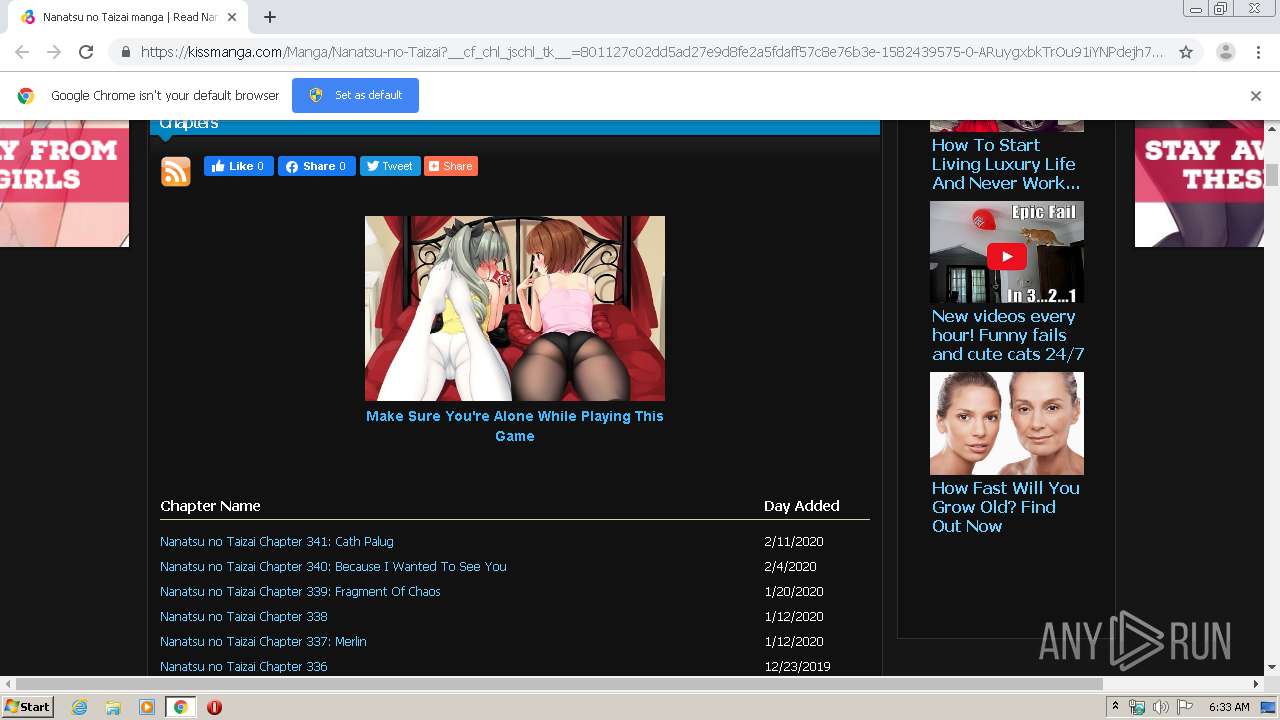Close the Nanatsu no Taizai tab
This screenshot has height=720, width=1280.
tap(233, 17)
